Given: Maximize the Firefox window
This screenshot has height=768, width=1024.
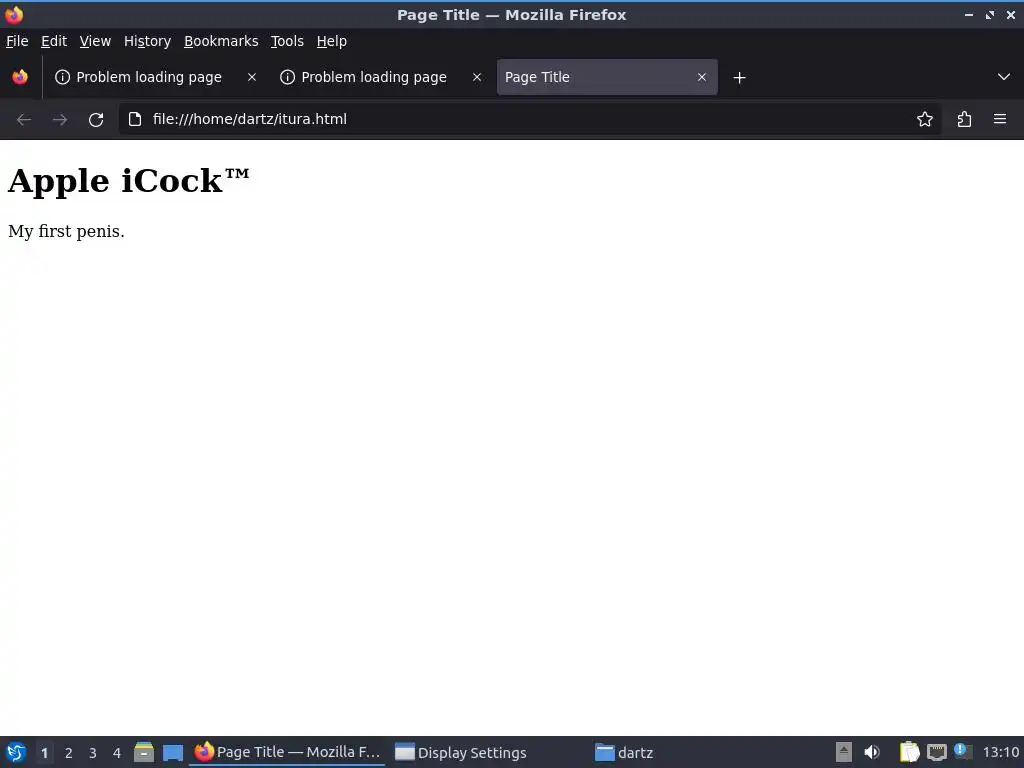Looking at the screenshot, I should point(990,15).
